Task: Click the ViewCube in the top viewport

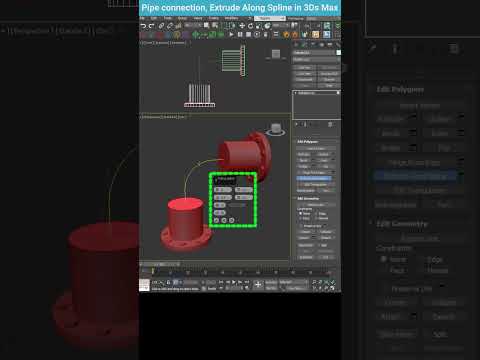Action: pyautogui.click(x=276, y=54)
